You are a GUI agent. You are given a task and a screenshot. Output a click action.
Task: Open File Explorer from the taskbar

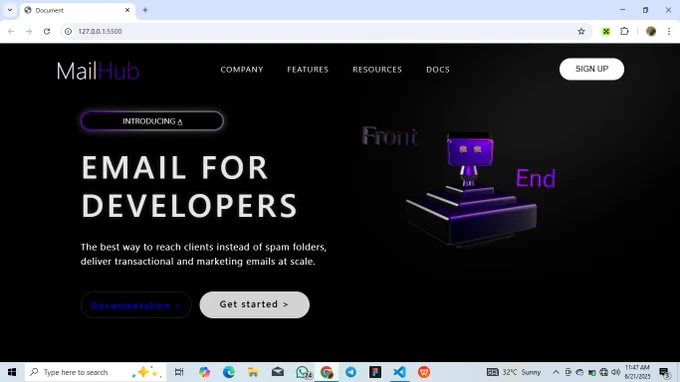(253, 372)
